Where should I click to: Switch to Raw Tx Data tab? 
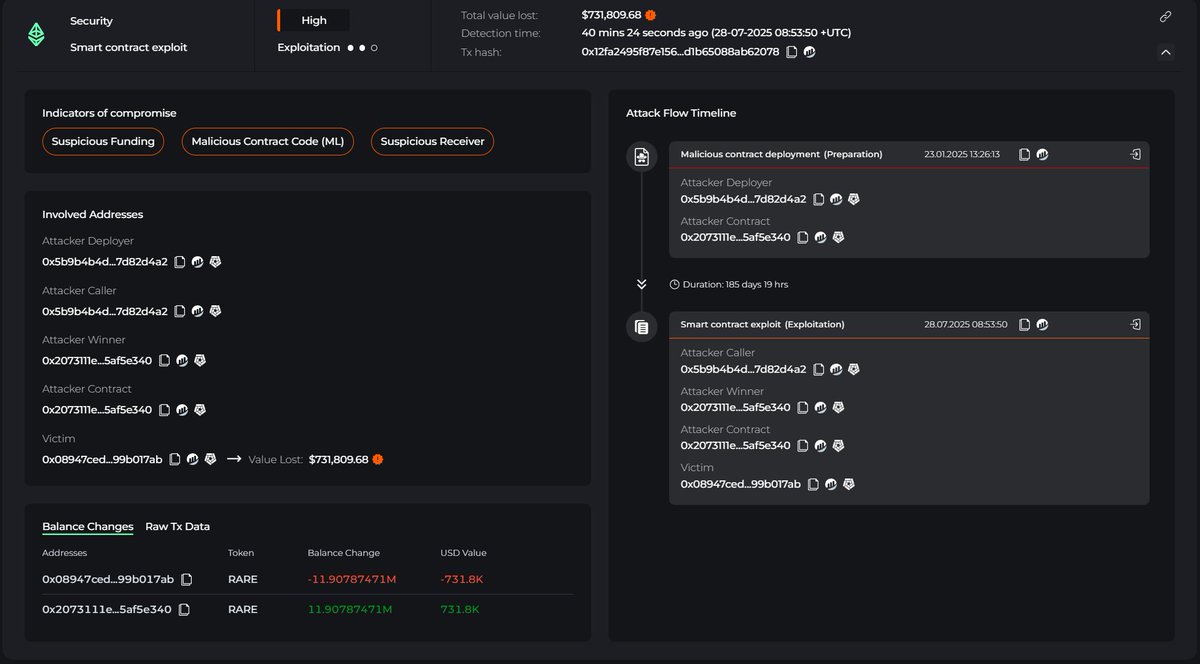click(177, 526)
